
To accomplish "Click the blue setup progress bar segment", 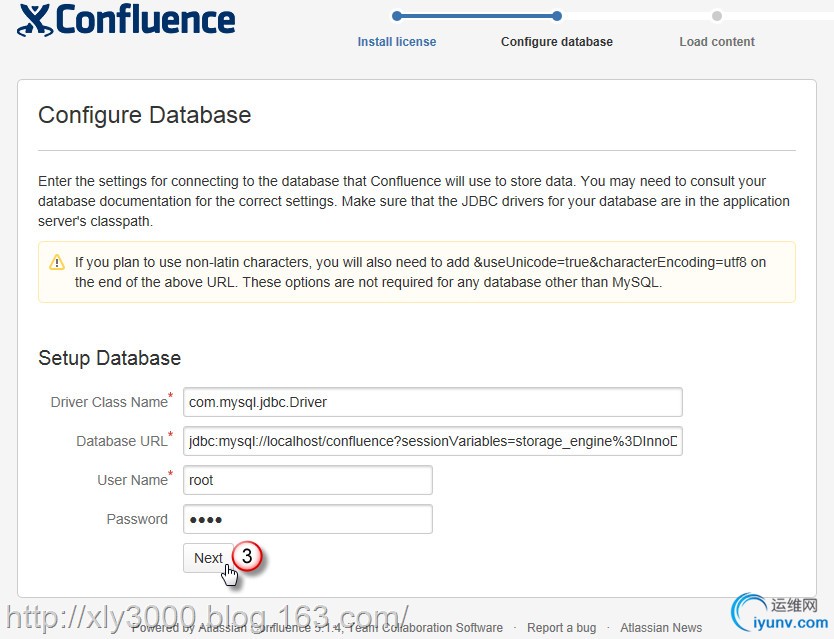I will click(477, 16).
